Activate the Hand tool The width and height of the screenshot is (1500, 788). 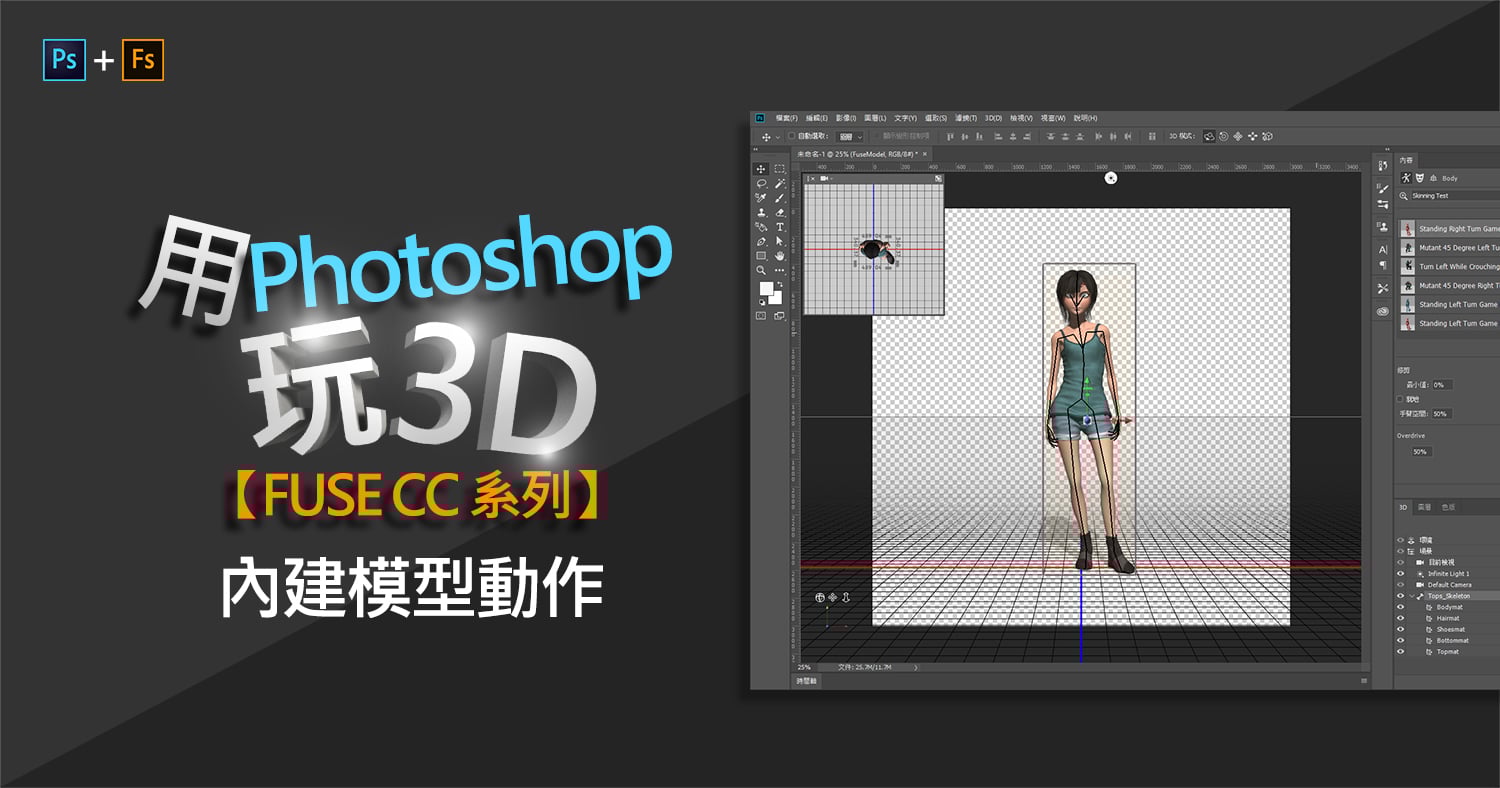tap(780, 256)
